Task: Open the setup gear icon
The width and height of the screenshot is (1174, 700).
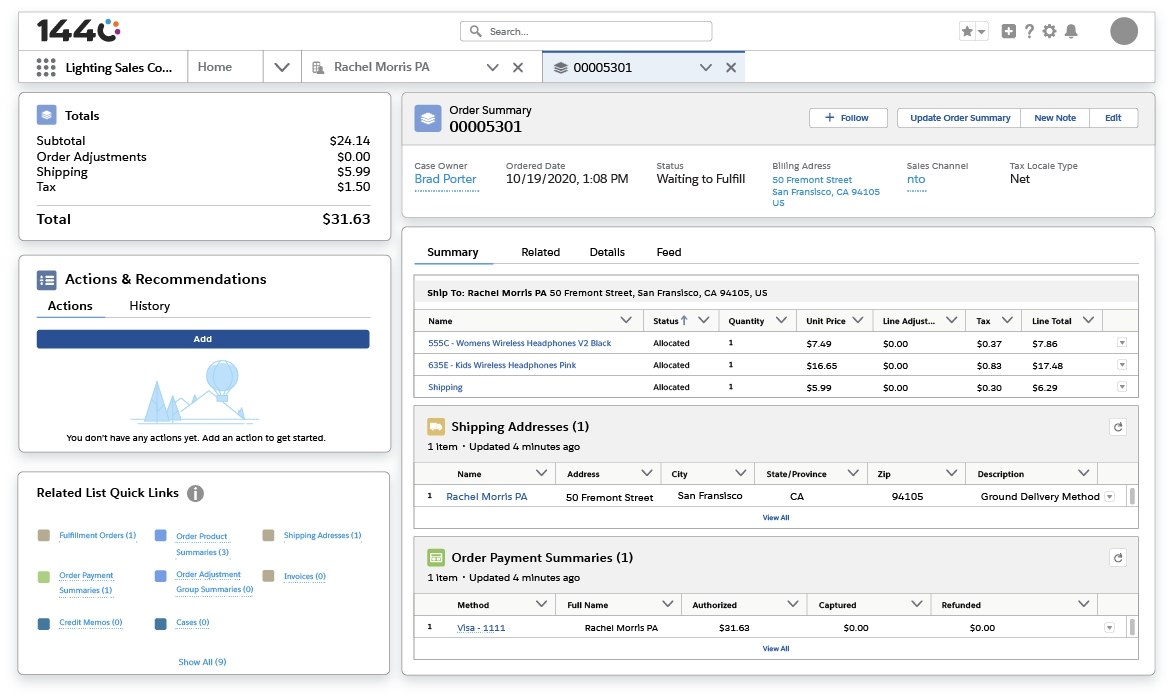Action: 1050,31
